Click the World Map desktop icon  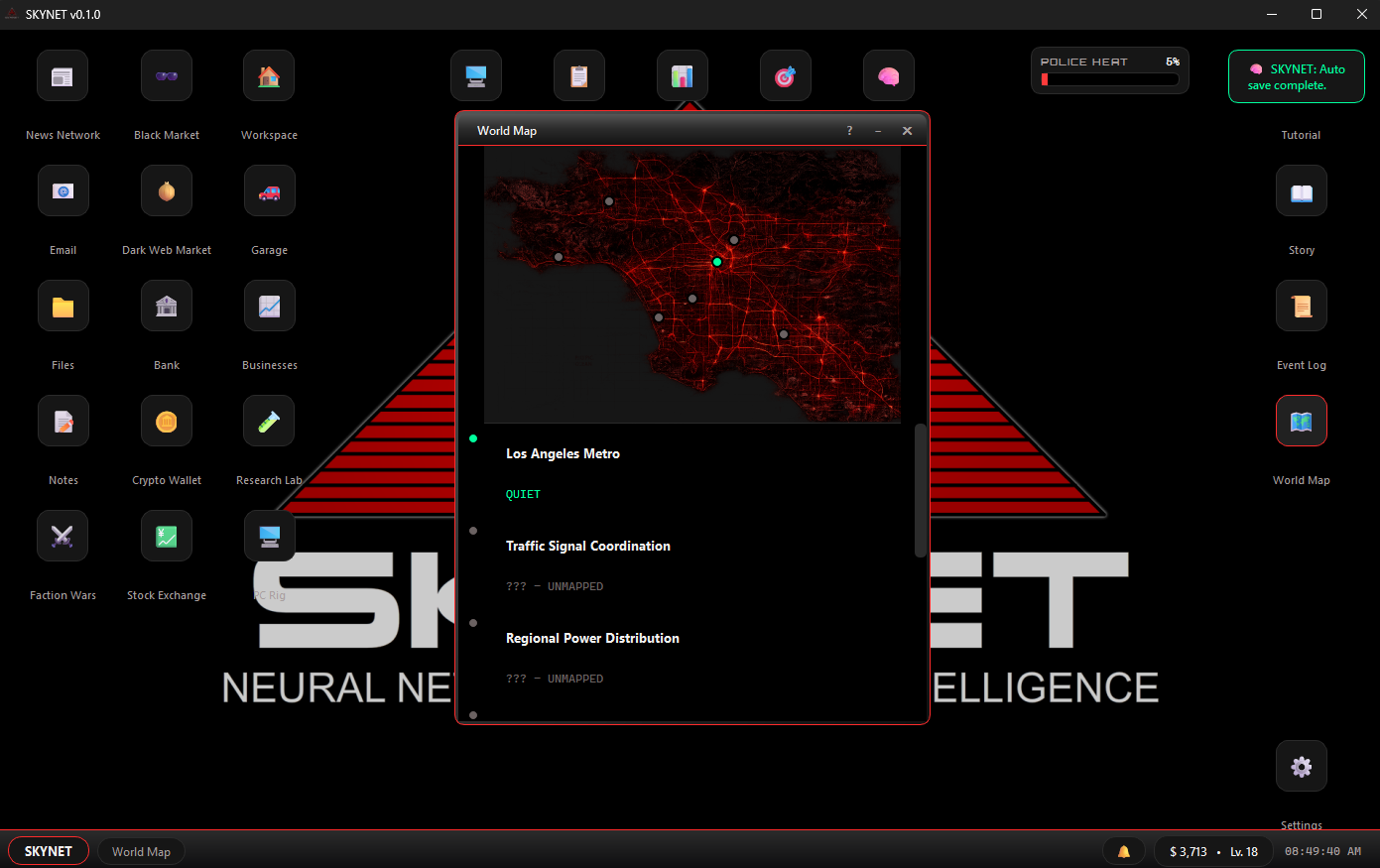click(1302, 422)
